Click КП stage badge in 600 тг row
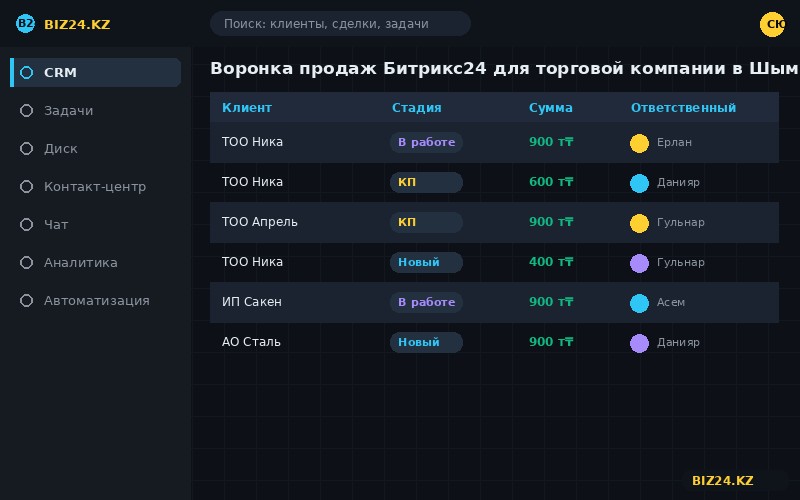This screenshot has width=800, height=500. click(427, 182)
